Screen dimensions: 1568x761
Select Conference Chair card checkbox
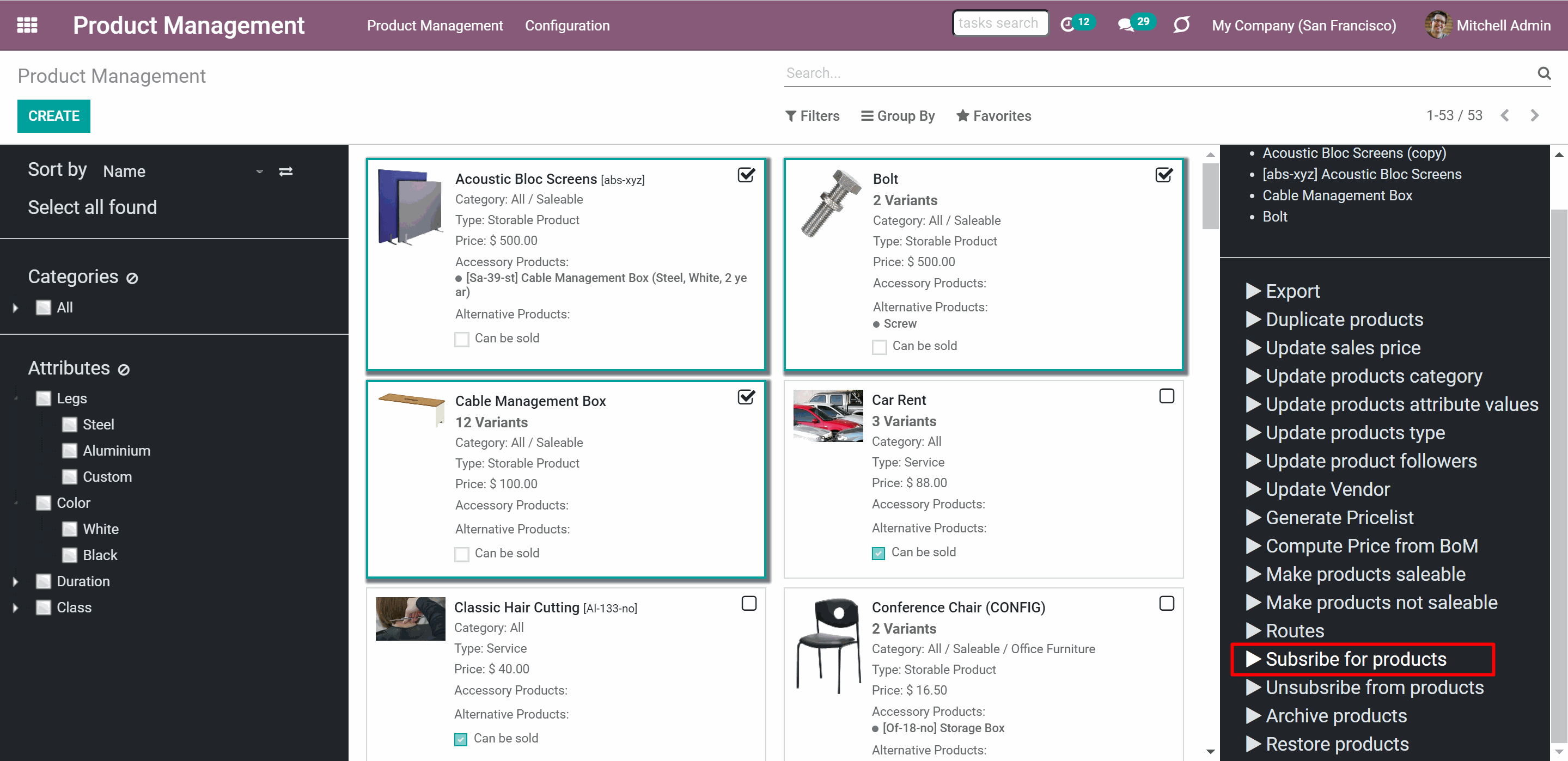pos(1166,604)
